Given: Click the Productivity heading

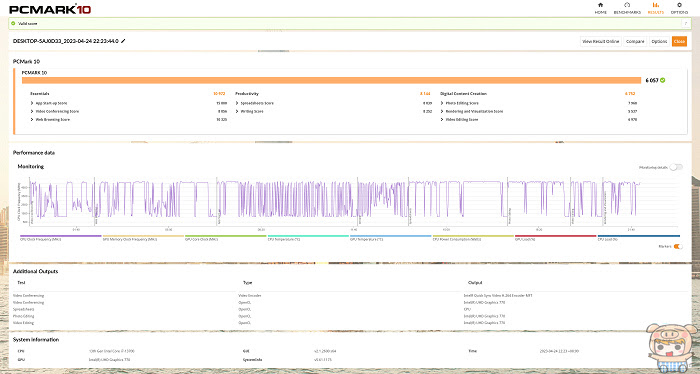Looking at the screenshot, I should pyautogui.click(x=247, y=94).
